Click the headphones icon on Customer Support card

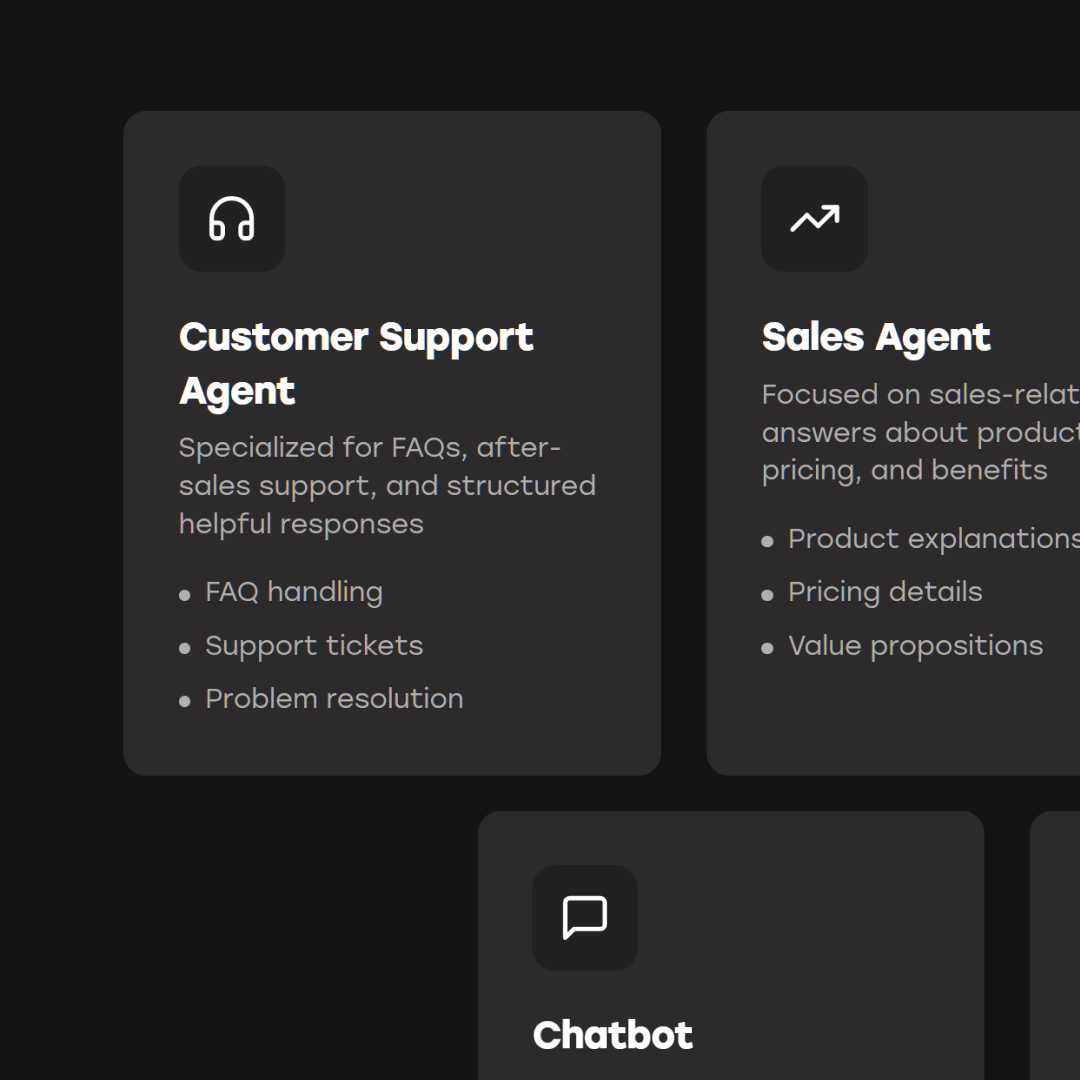pyautogui.click(x=232, y=218)
